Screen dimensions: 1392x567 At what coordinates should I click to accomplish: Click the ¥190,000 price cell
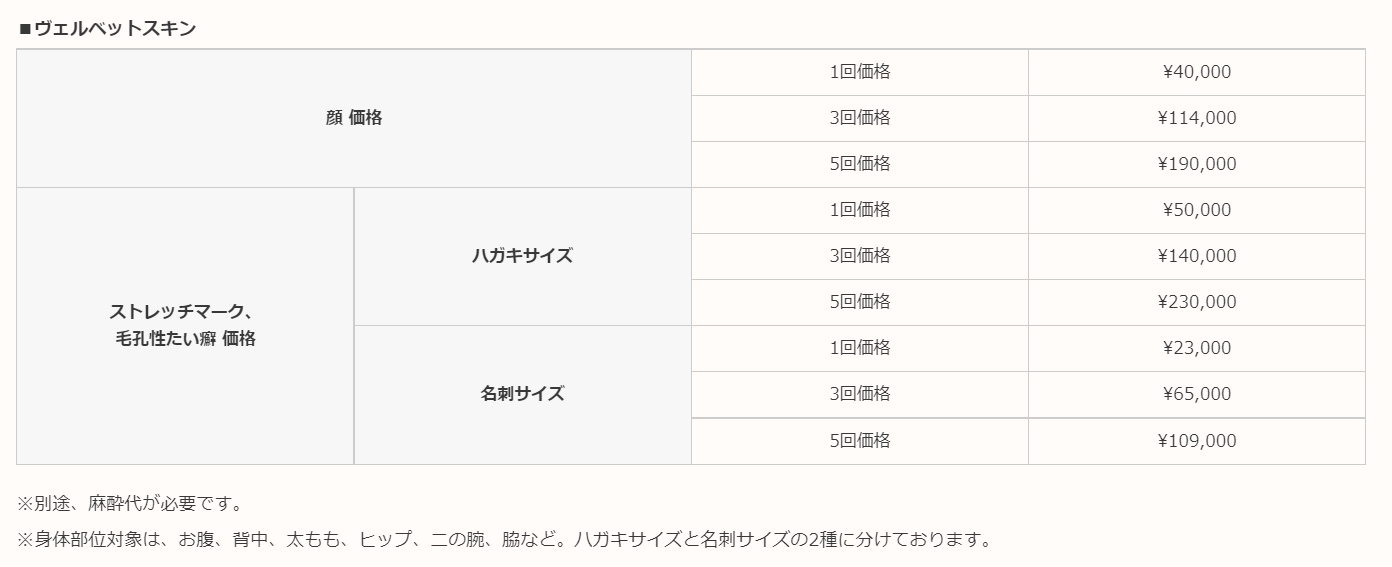click(1197, 164)
